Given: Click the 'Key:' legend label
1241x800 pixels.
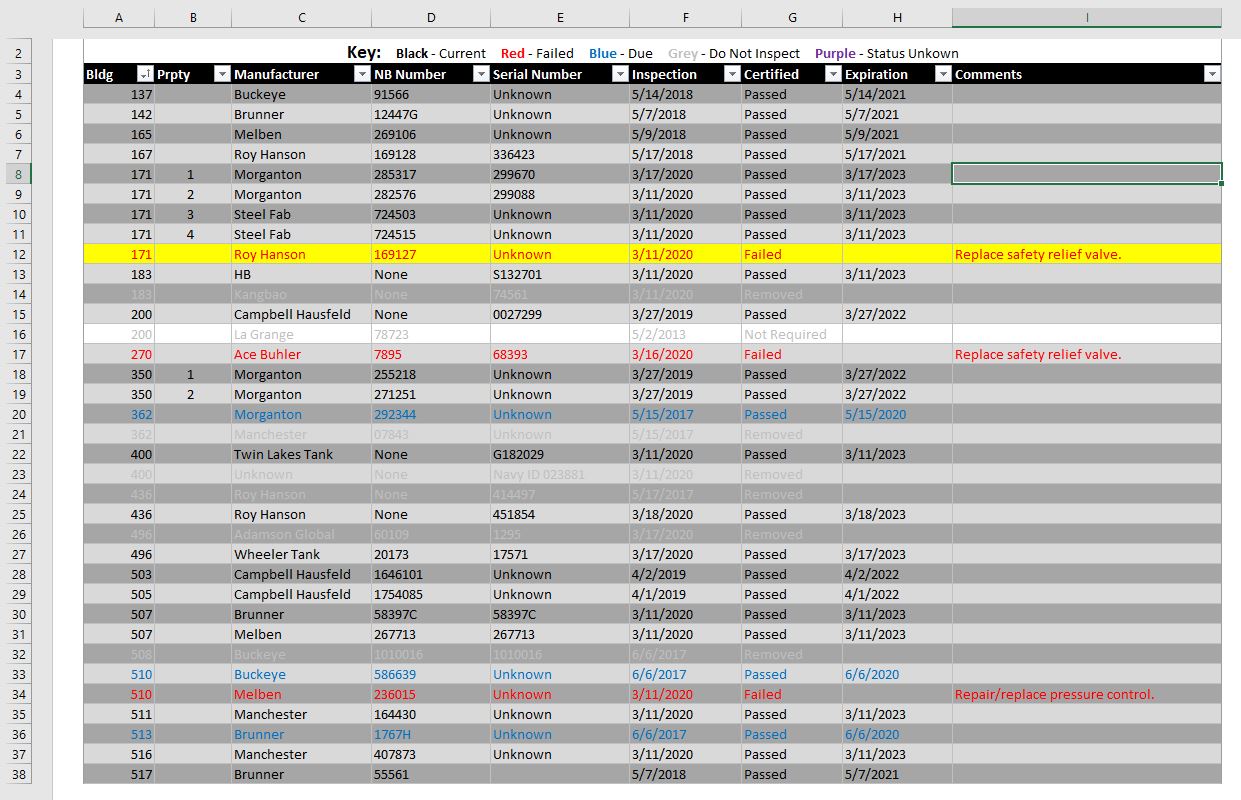Looking at the screenshot, I should pyautogui.click(x=364, y=53).
